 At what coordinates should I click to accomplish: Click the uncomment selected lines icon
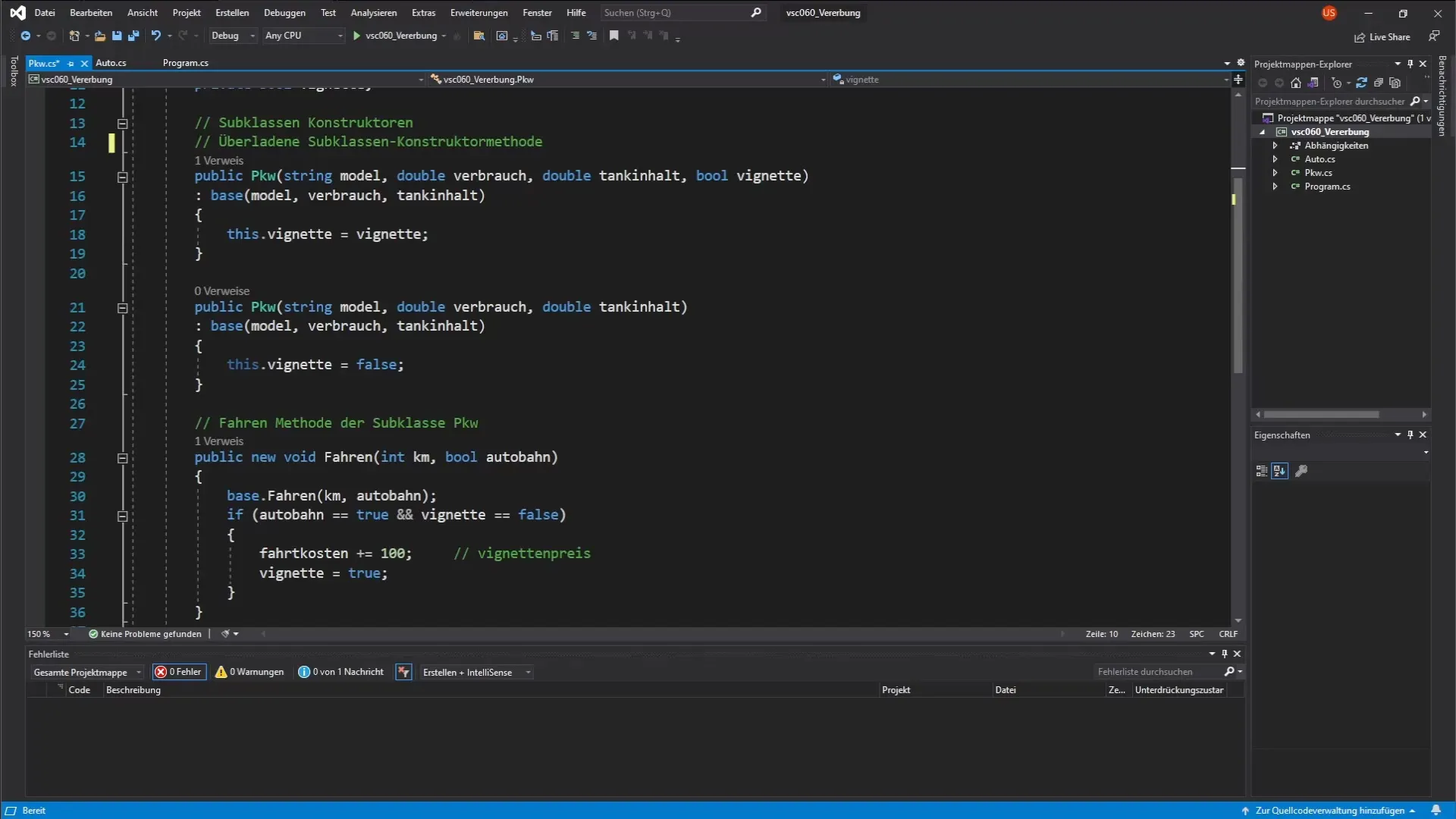click(x=592, y=36)
